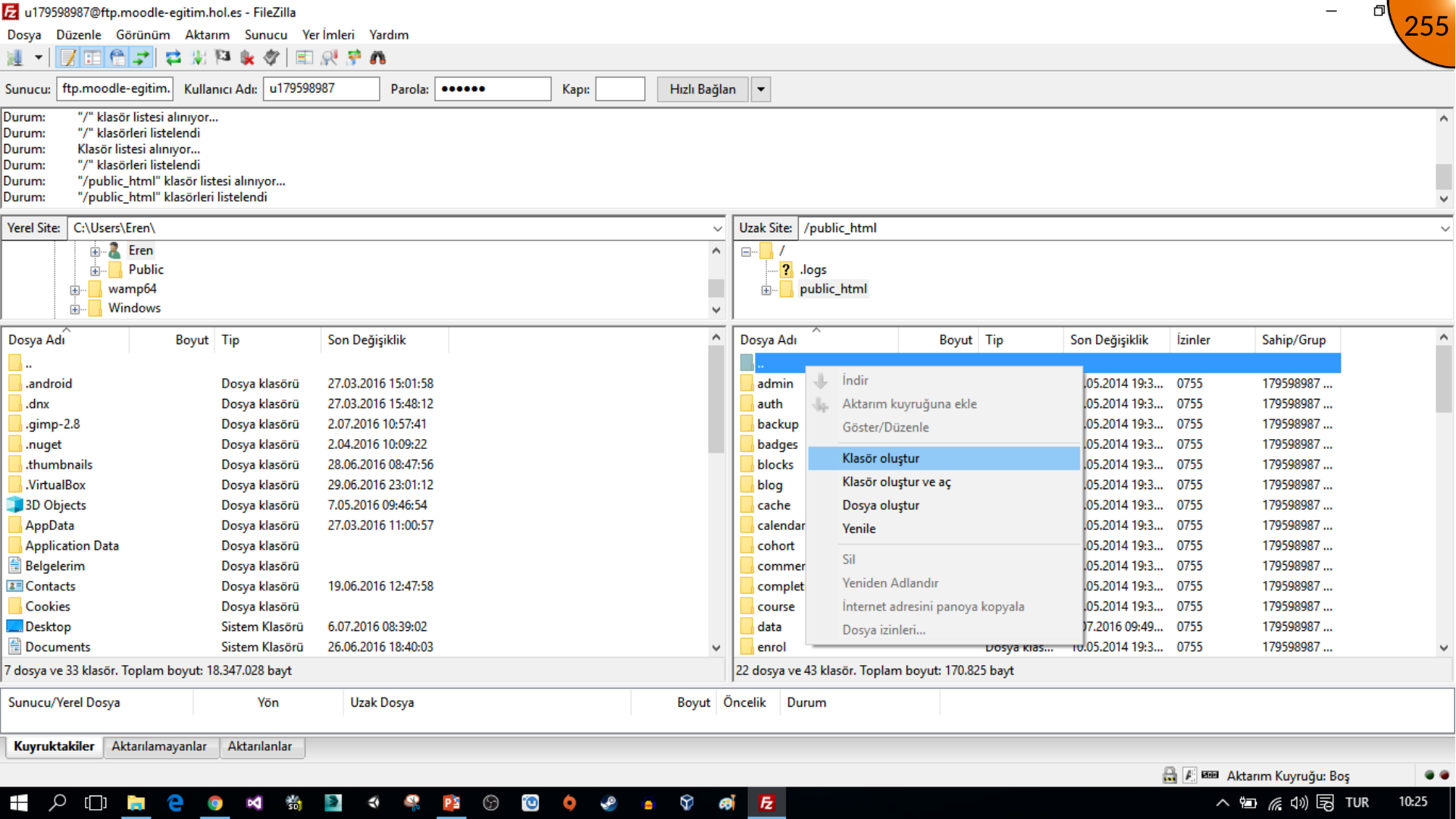The height and width of the screenshot is (819, 1456).
Task: Open Windows Start button
Action: (x=18, y=802)
